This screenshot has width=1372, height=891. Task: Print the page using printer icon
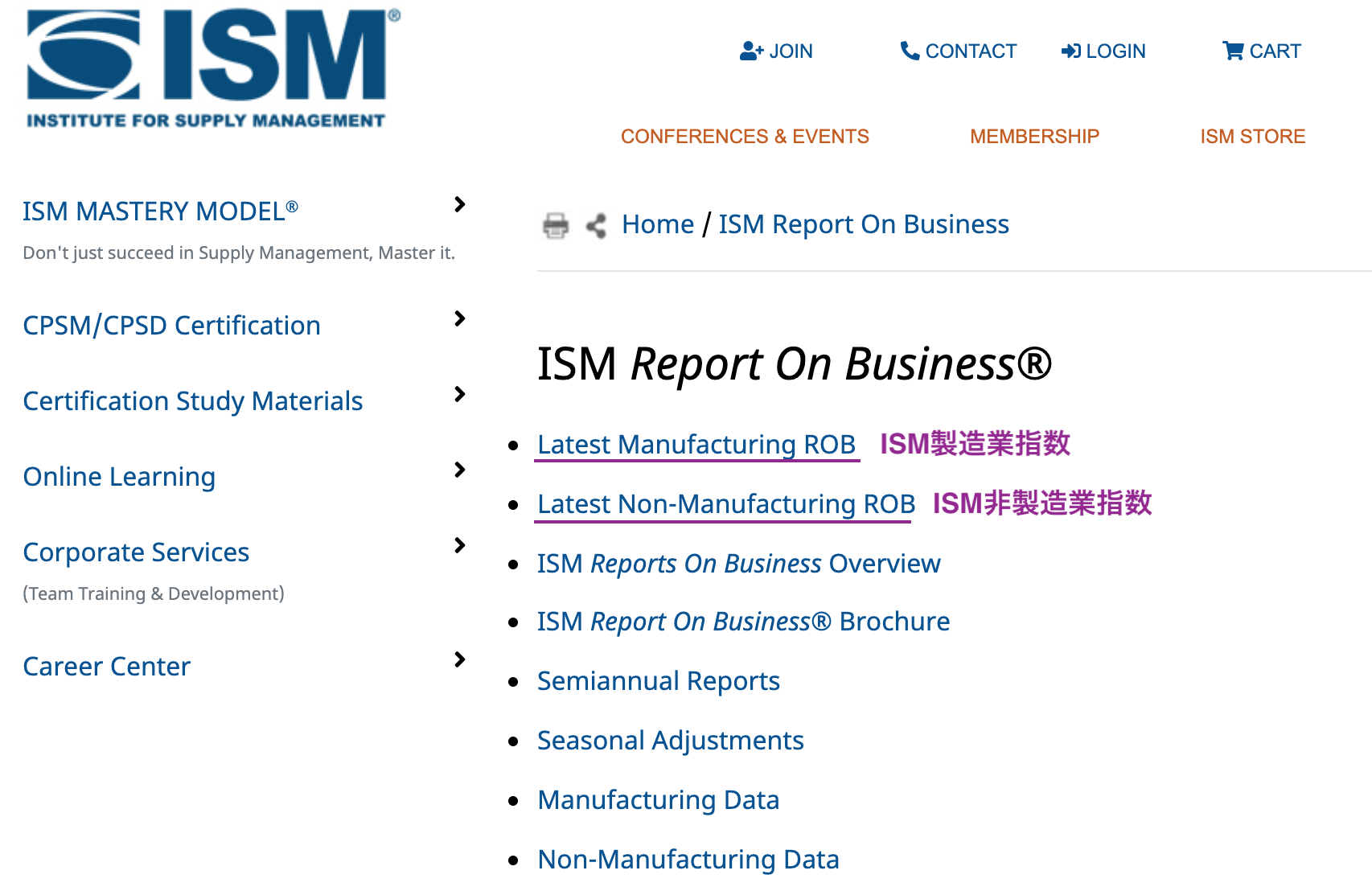coord(556,225)
